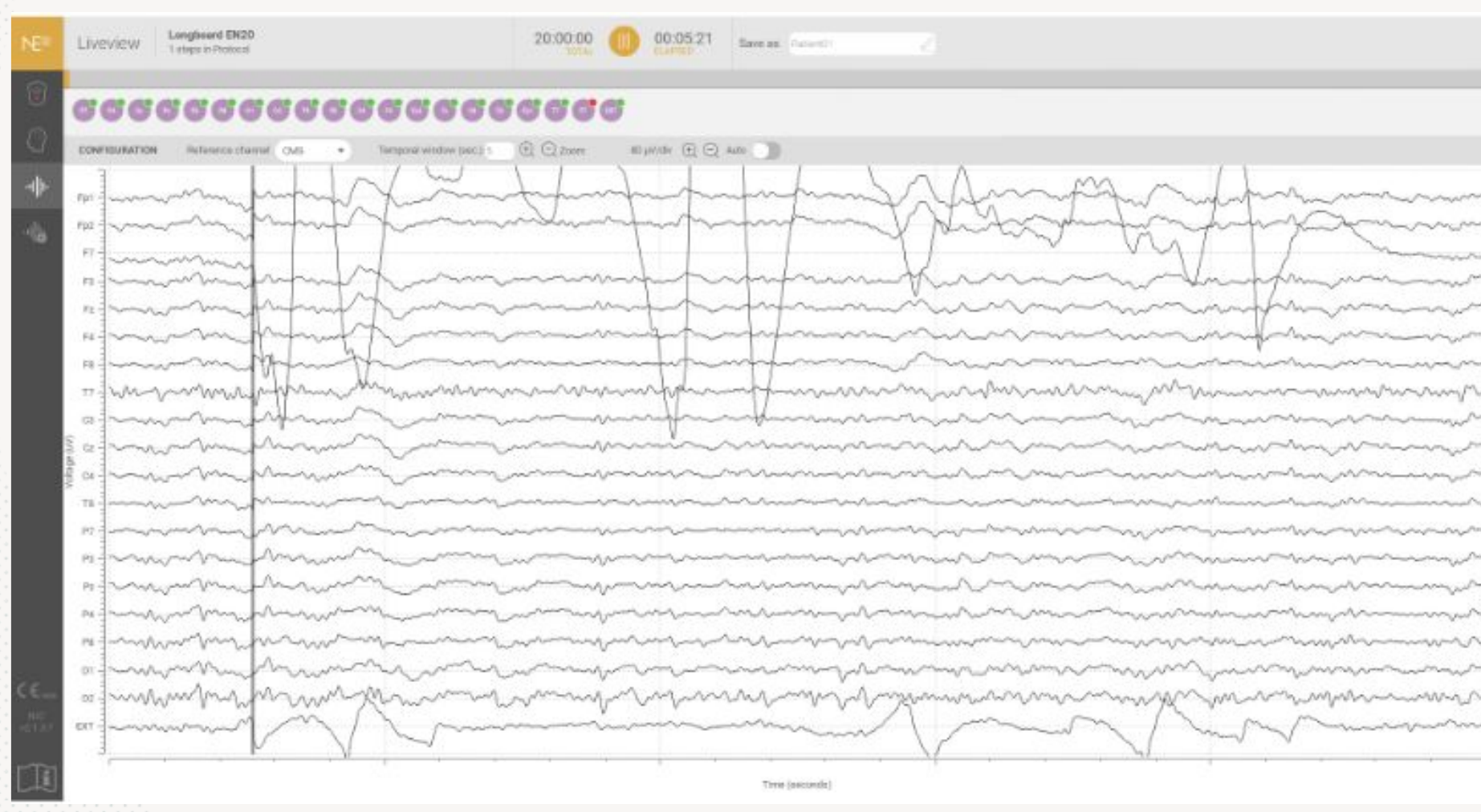Click the O2 channel label

pos(88,698)
